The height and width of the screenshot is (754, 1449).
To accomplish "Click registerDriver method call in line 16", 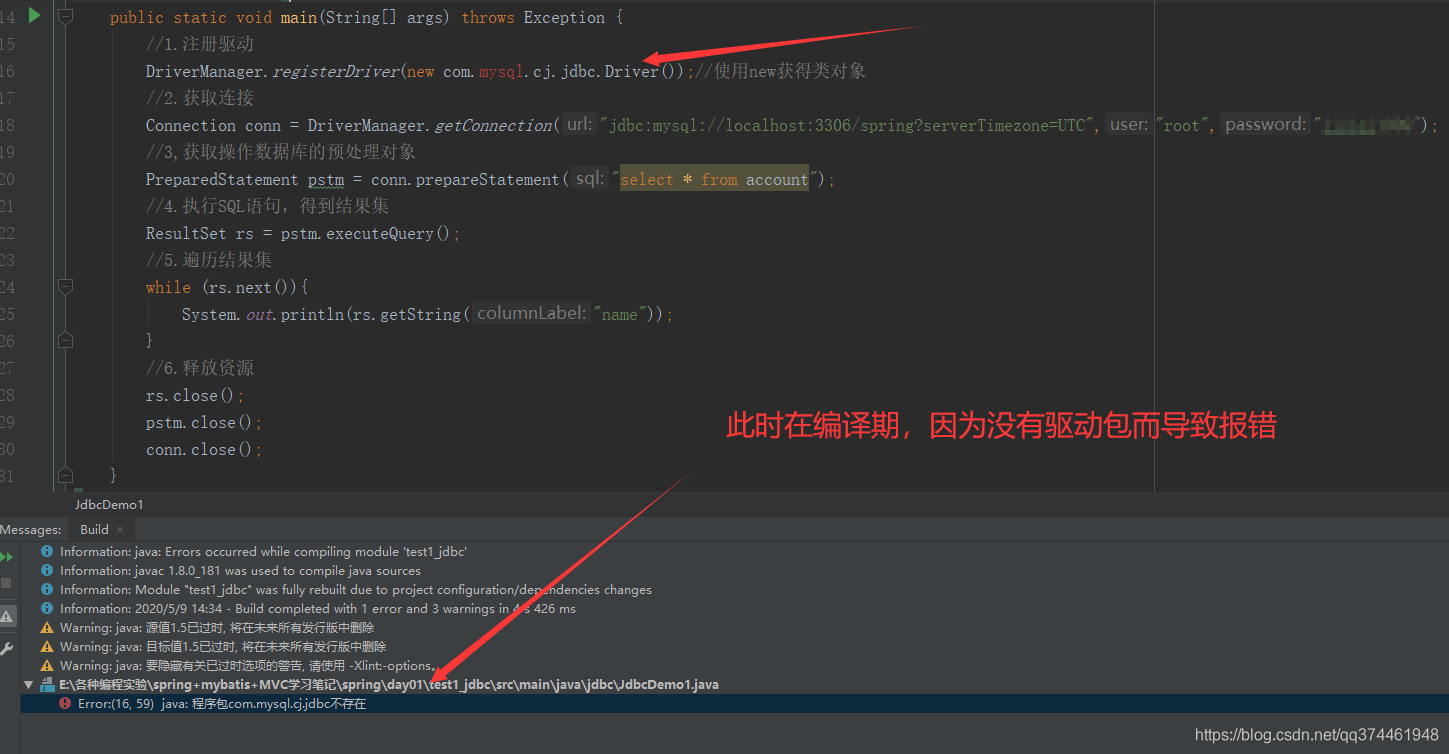I will coord(336,72).
